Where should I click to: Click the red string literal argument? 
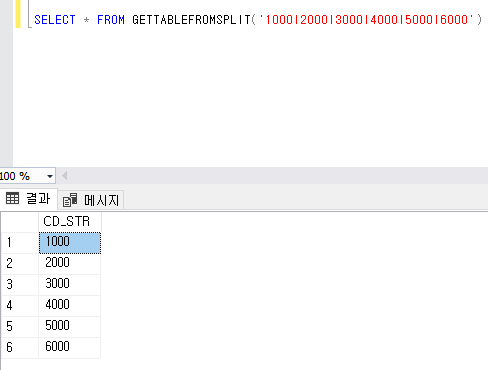(x=367, y=20)
